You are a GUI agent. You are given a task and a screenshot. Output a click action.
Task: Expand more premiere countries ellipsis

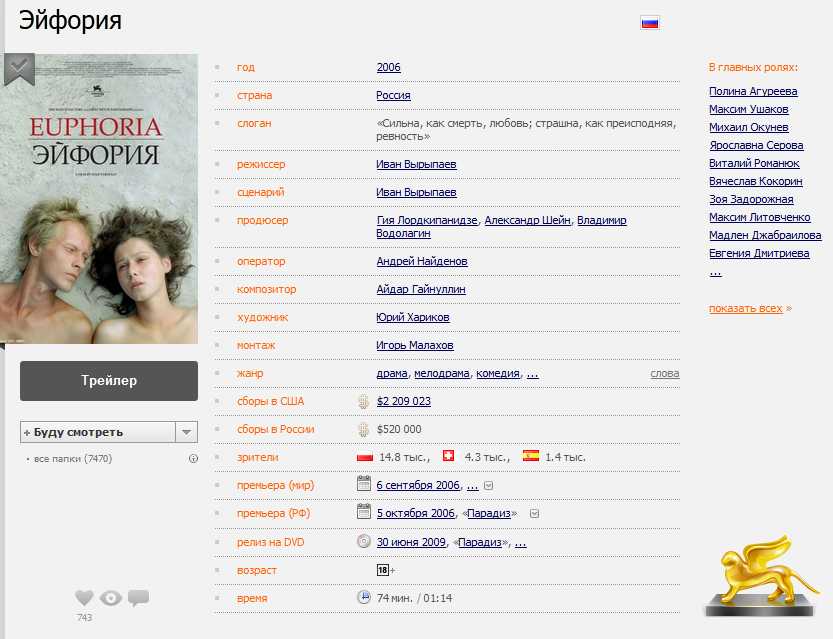coord(472,485)
